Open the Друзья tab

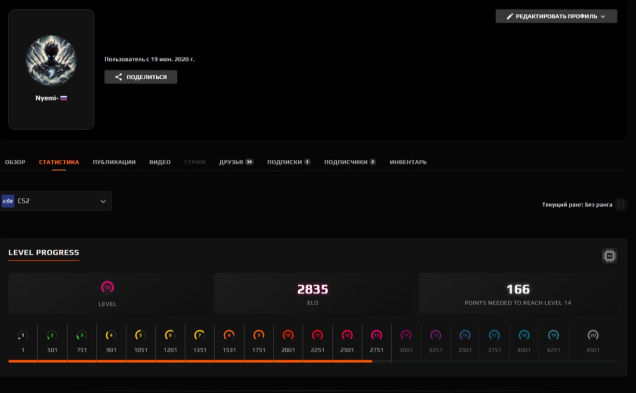pos(236,162)
